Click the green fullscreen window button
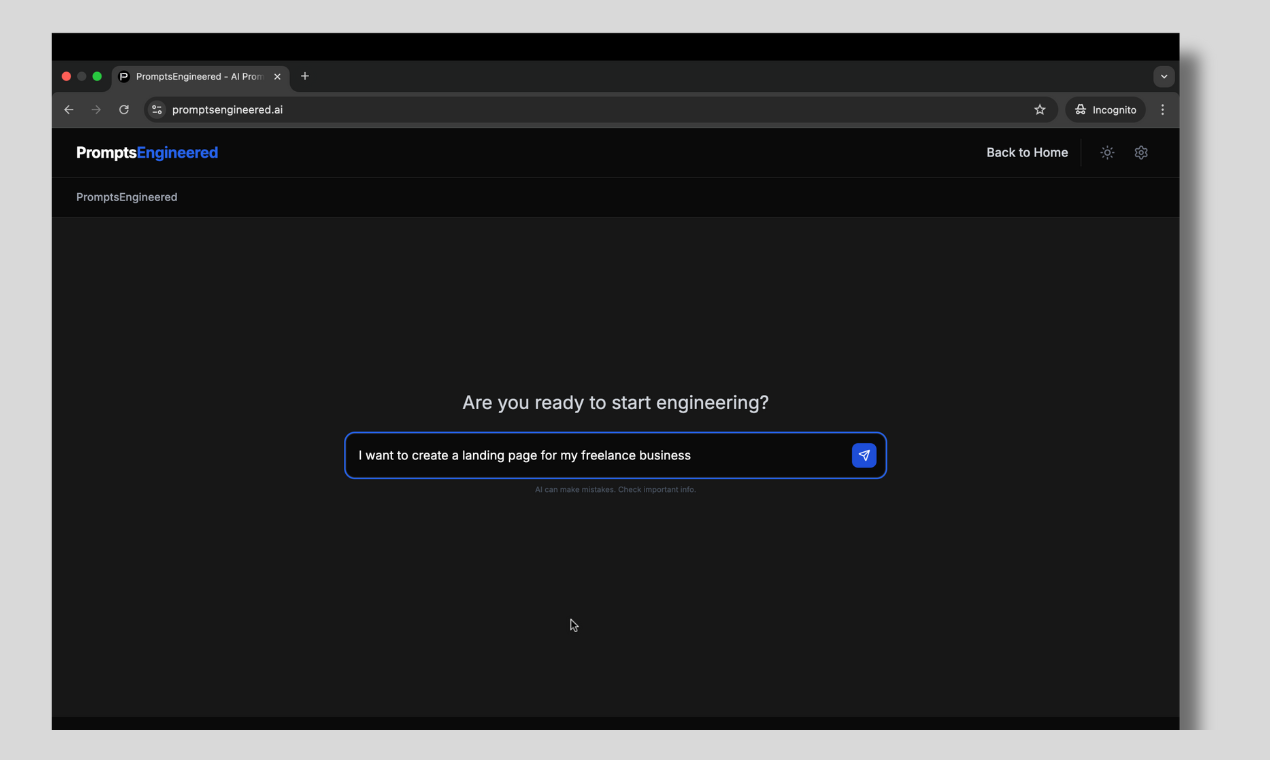The height and width of the screenshot is (760, 1270). pos(97,77)
